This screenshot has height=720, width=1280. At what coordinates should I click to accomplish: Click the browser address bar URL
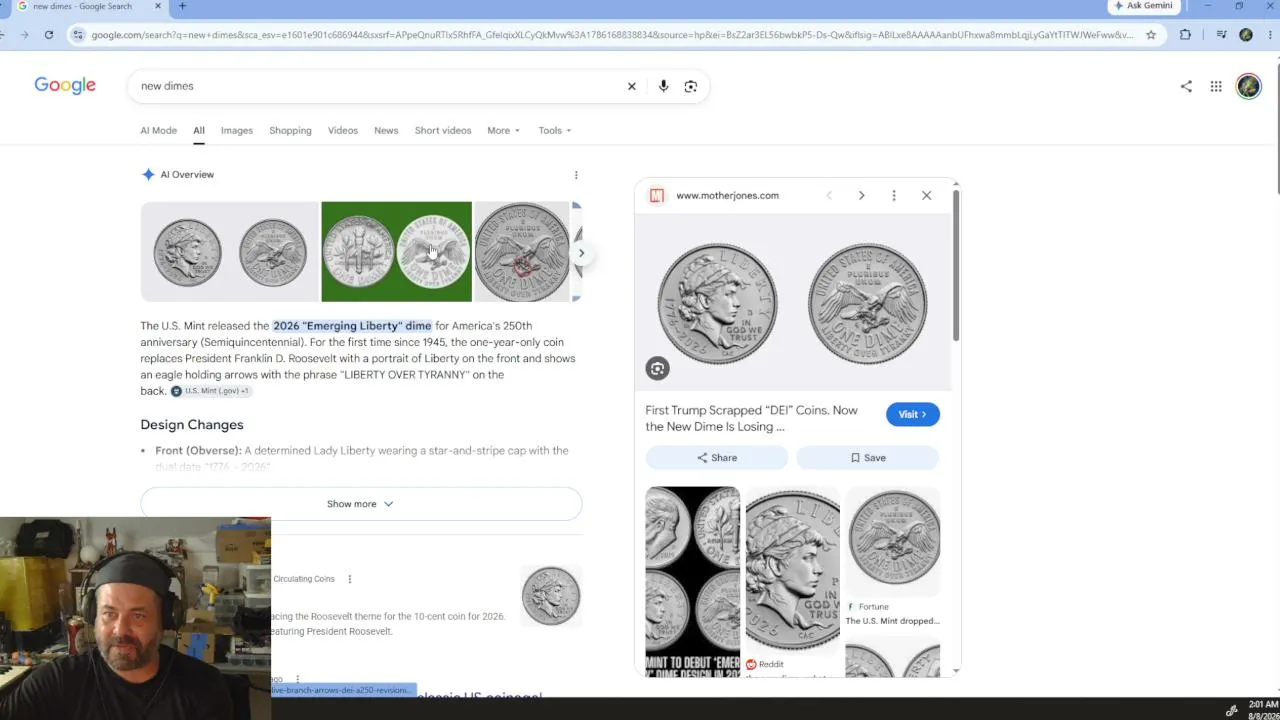pyautogui.click(x=612, y=35)
